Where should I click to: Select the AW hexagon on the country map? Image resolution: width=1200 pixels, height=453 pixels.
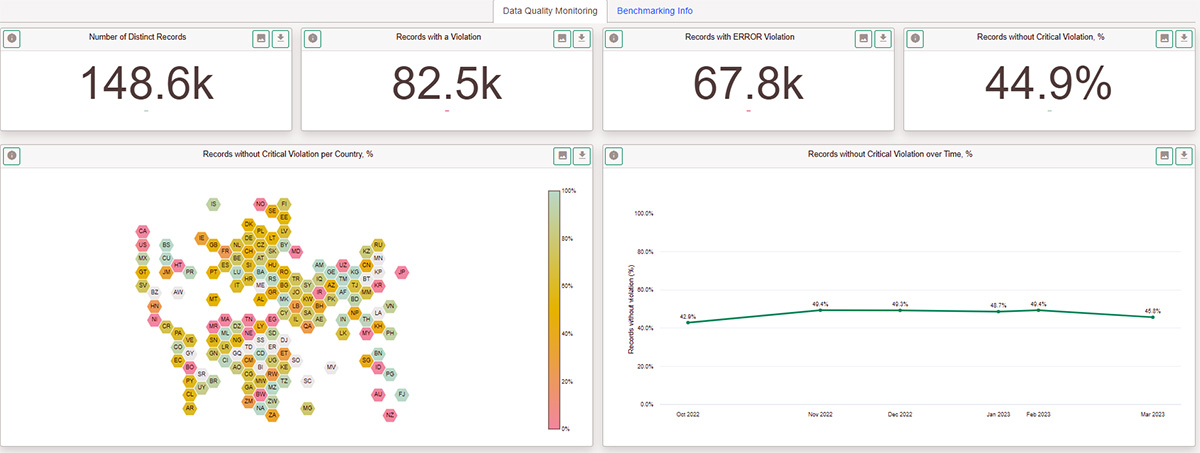[178, 292]
